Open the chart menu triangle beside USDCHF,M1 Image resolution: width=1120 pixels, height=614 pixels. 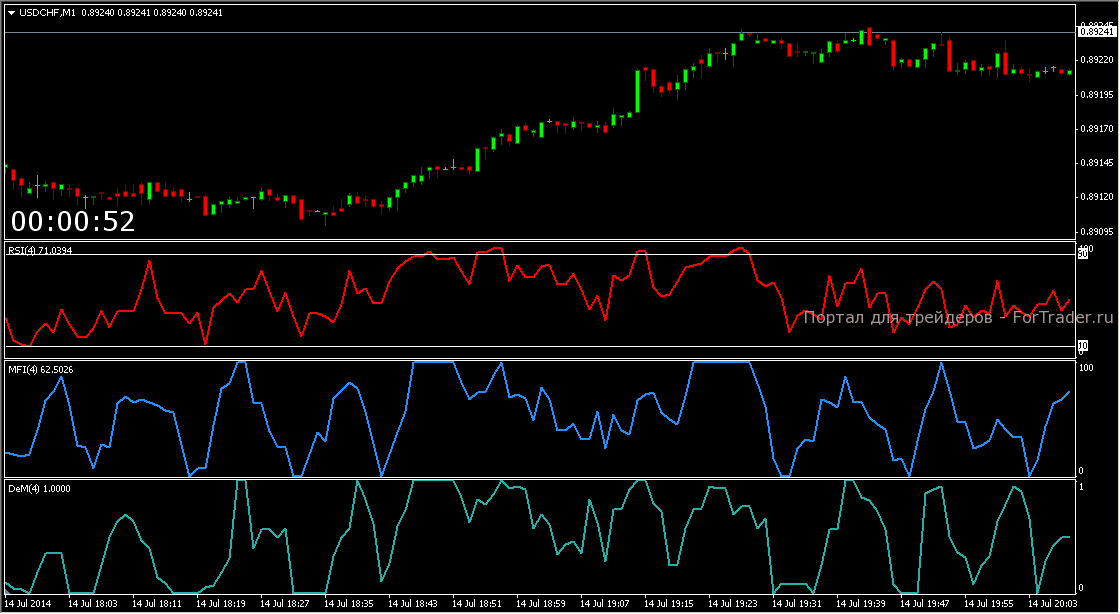click(12, 13)
